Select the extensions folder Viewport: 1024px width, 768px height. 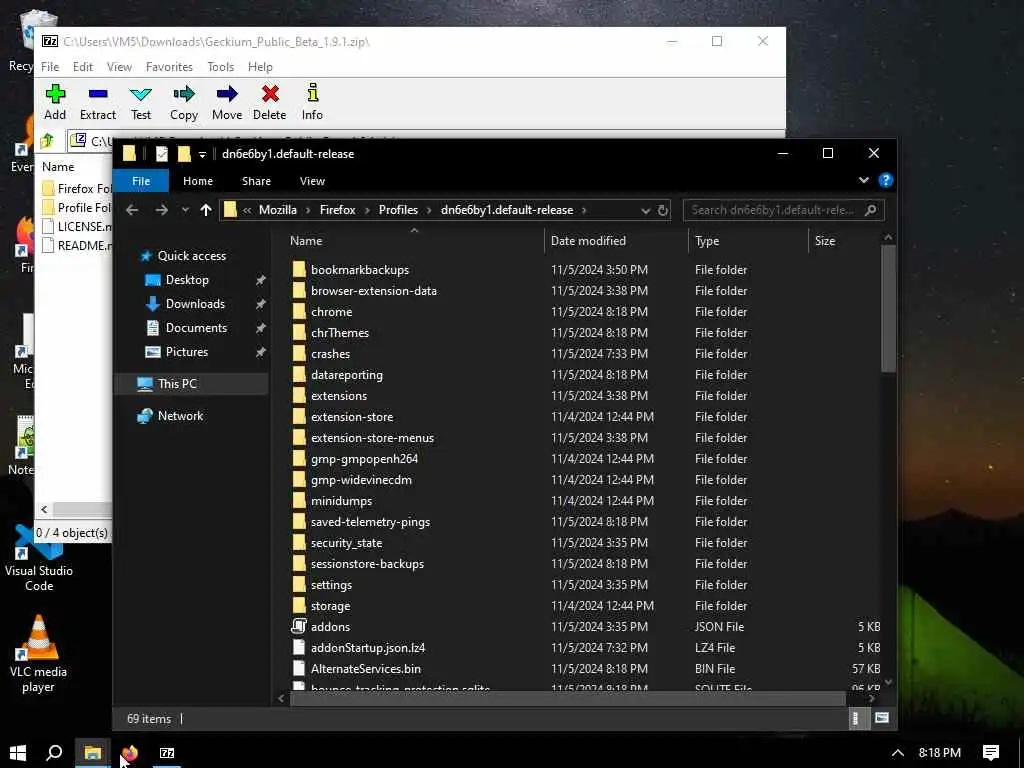pyautogui.click(x=338, y=396)
